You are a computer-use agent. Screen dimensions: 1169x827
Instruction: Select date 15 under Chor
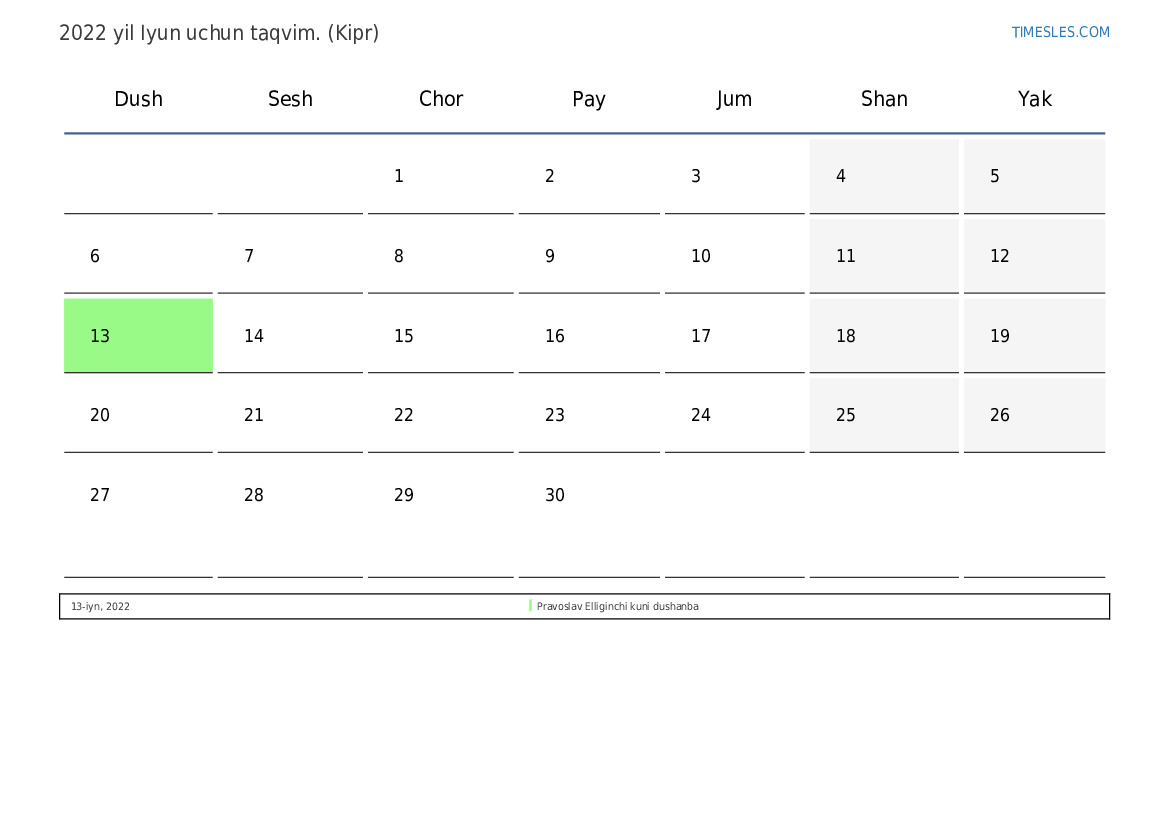click(440, 336)
